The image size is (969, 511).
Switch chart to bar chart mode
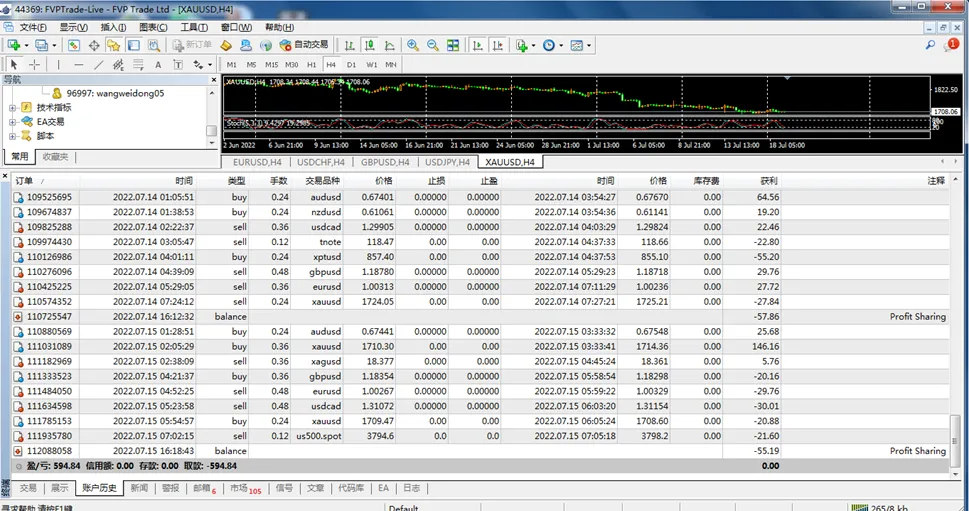[x=350, y=45]
